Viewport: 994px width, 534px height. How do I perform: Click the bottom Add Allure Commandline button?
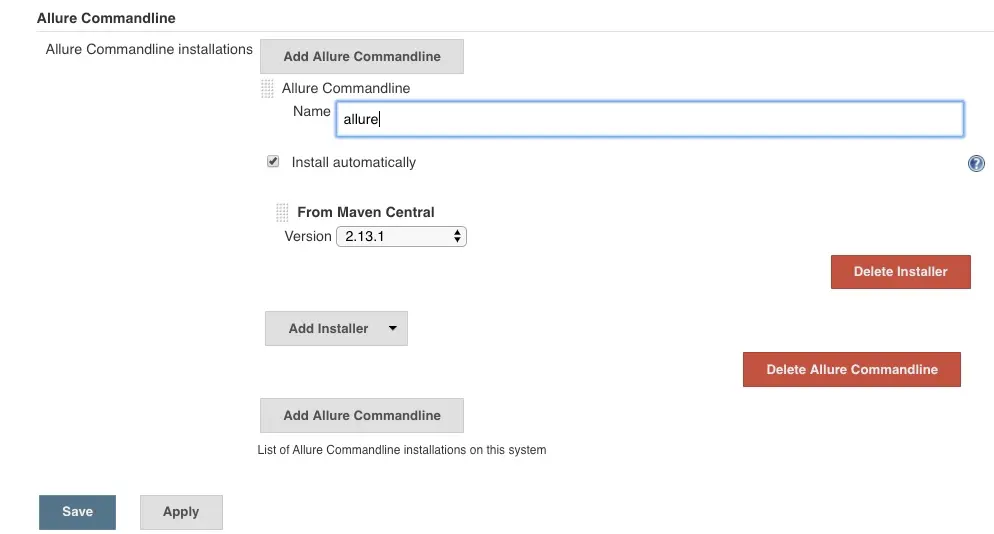point(361,416)
